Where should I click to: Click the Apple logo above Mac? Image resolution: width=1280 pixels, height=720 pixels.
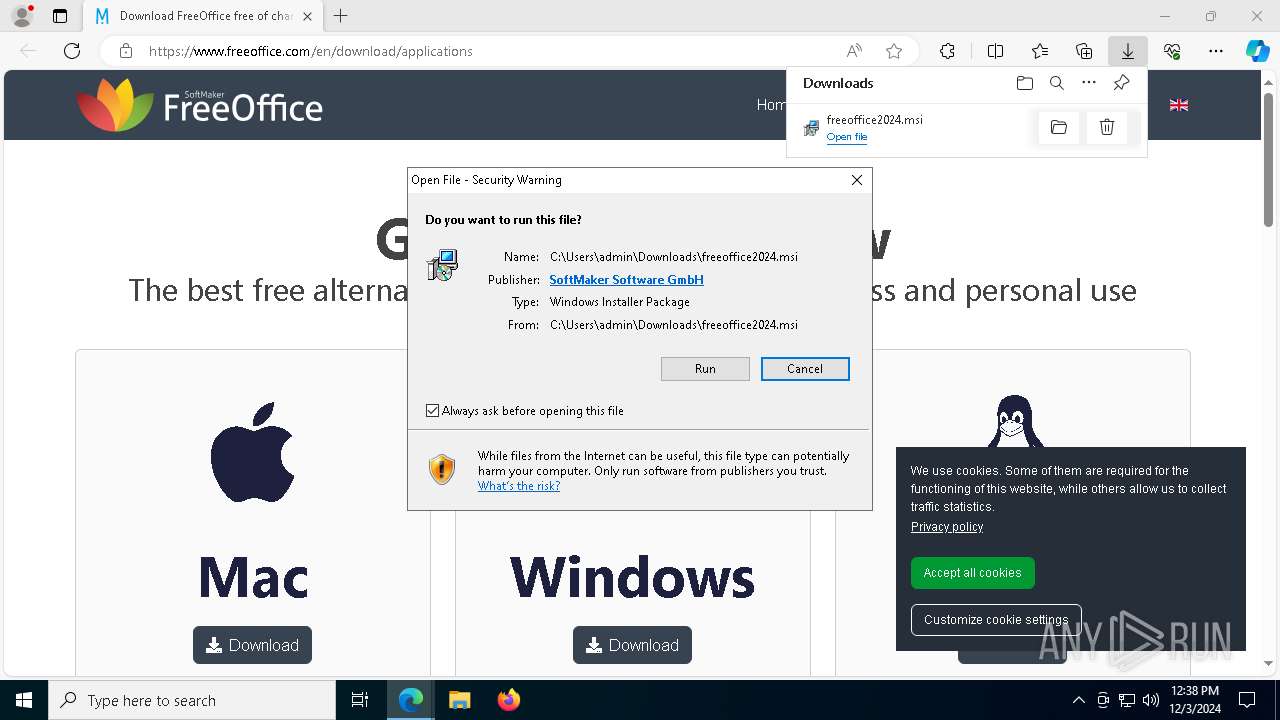[252, 452]
